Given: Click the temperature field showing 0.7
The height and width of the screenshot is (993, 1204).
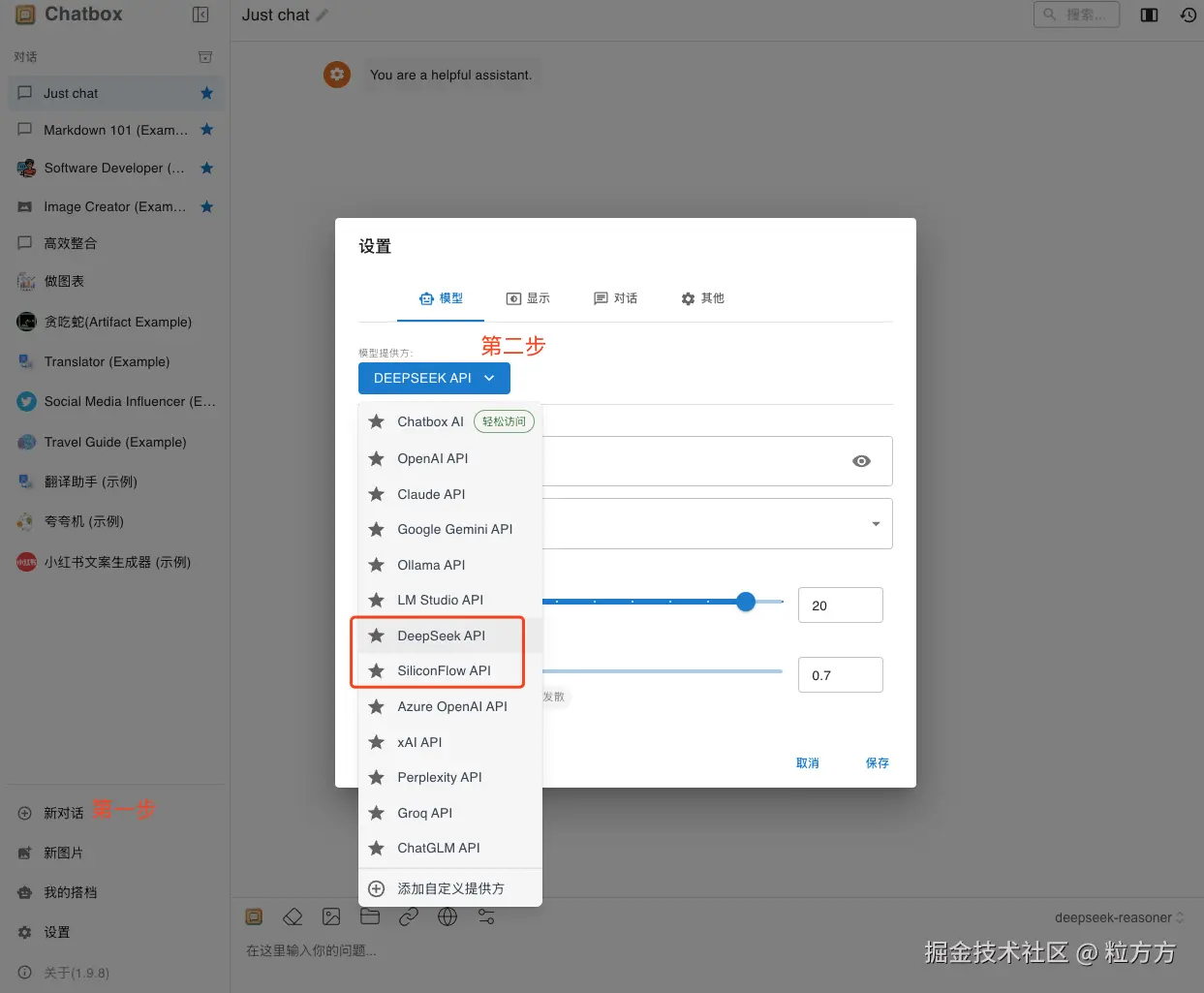Looking at the screenshot, I should [840, 675].
